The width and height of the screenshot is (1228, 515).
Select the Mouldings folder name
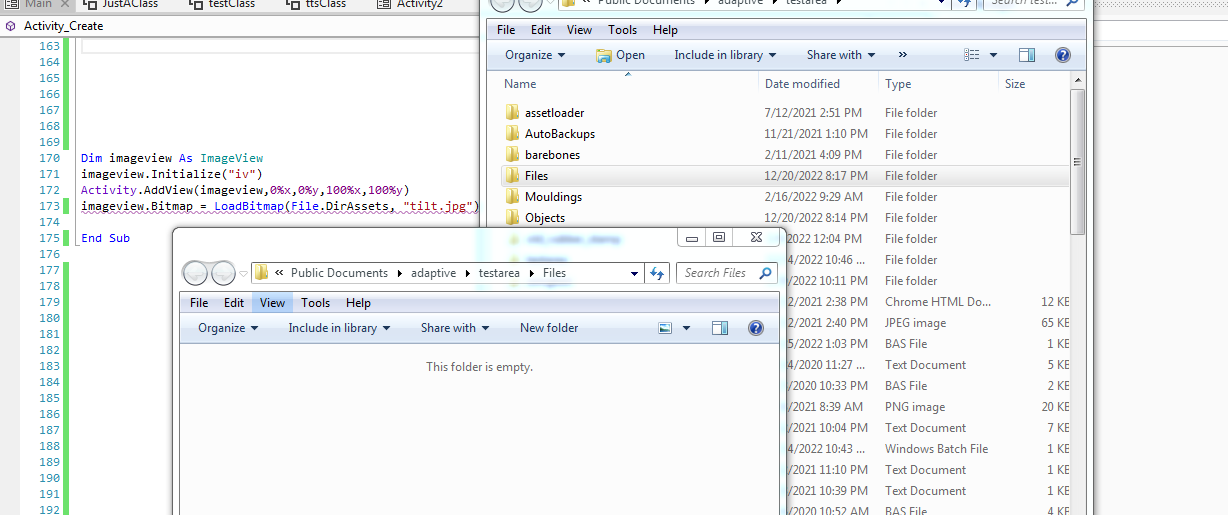553,197
